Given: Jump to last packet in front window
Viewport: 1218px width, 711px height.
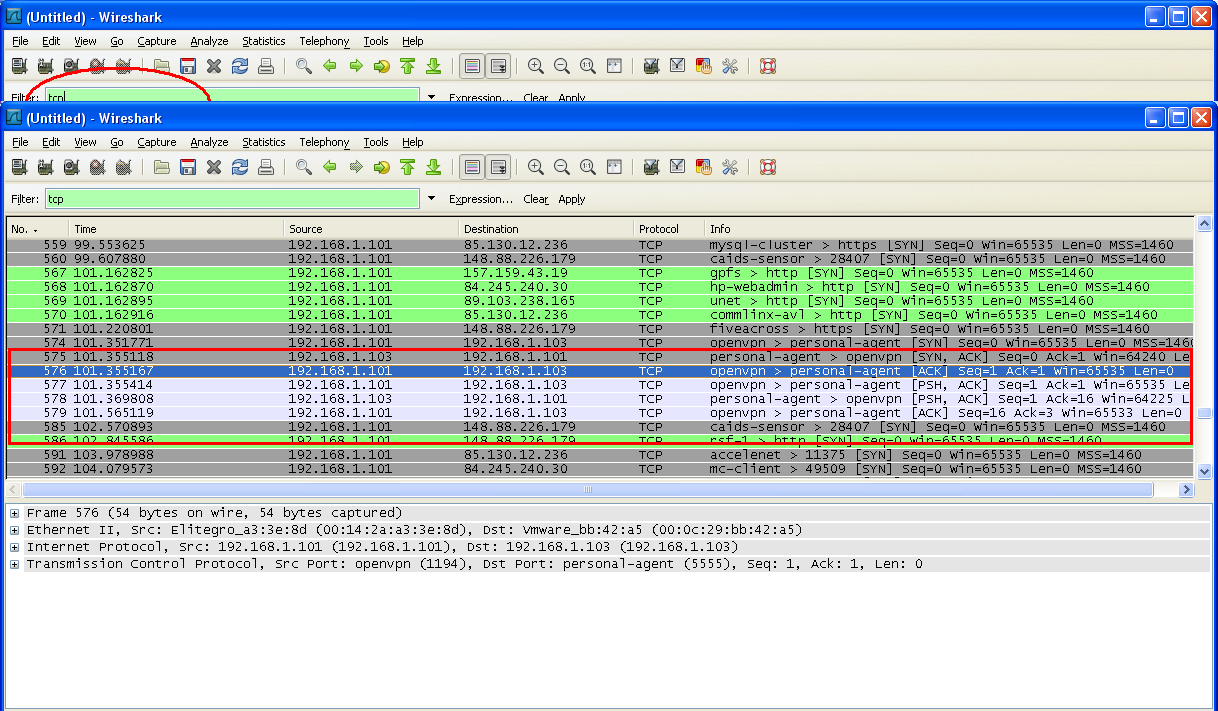Looking at the screenshot, I should pos(433,167).
